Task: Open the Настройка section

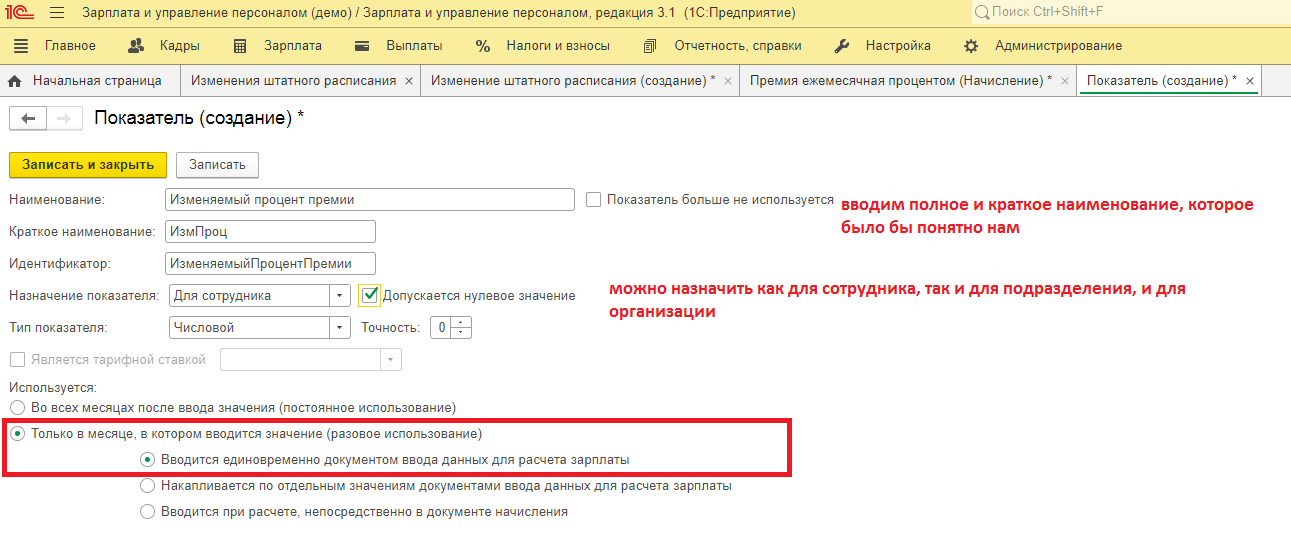Action: (x=898, y=46)
